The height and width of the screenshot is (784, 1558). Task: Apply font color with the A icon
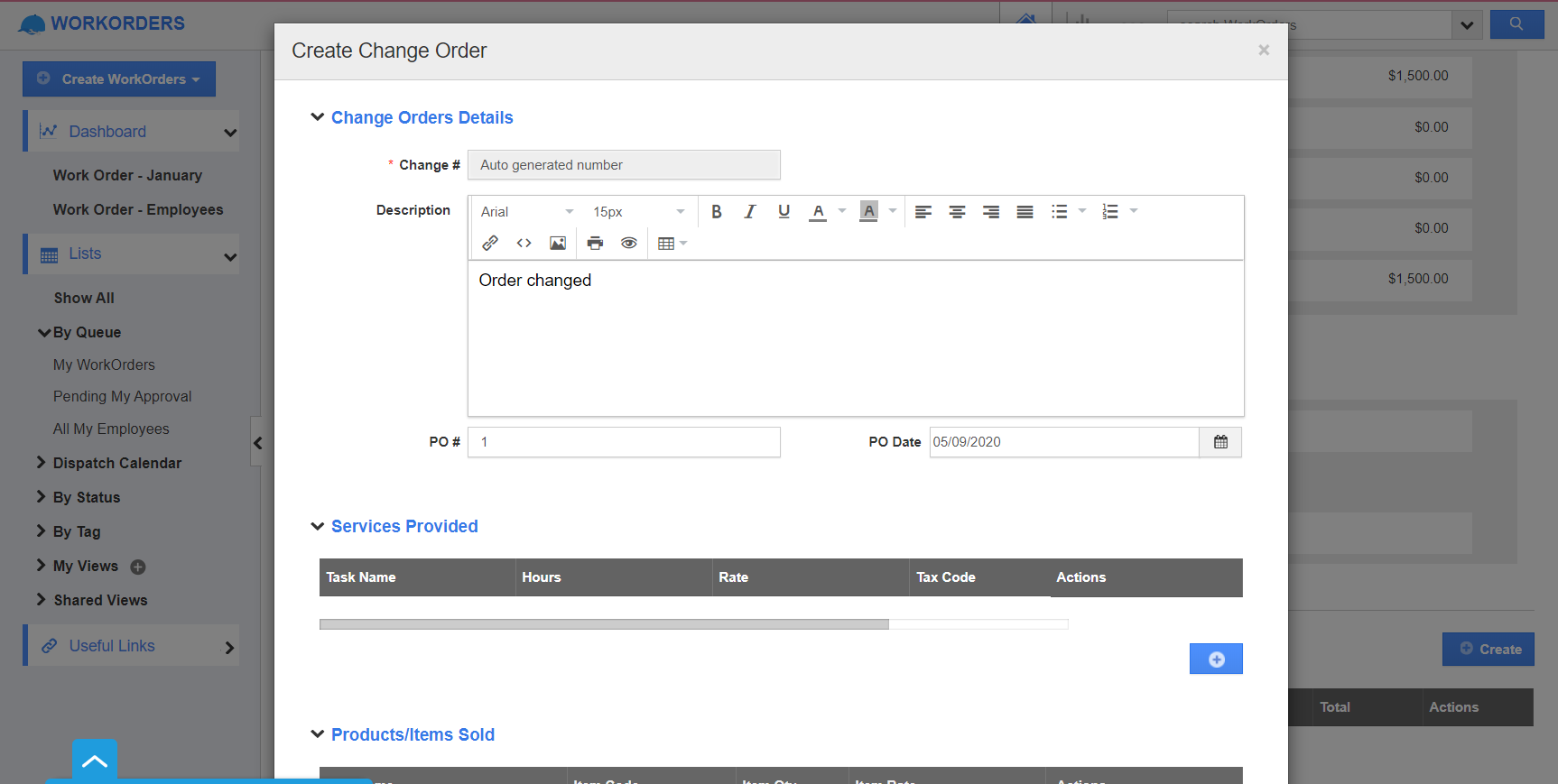818,211
